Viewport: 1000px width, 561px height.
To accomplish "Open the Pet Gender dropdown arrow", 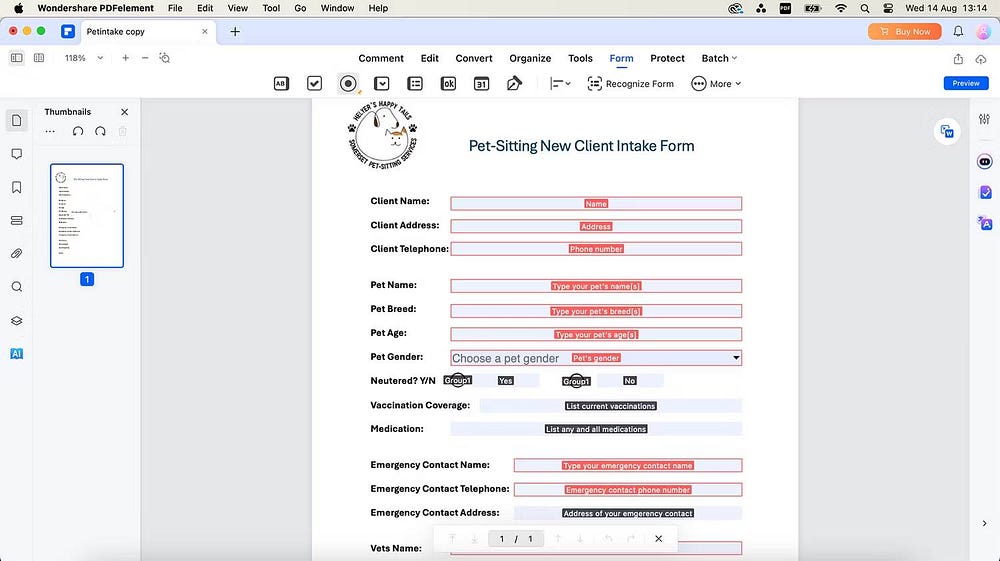I will pos(736,358).
